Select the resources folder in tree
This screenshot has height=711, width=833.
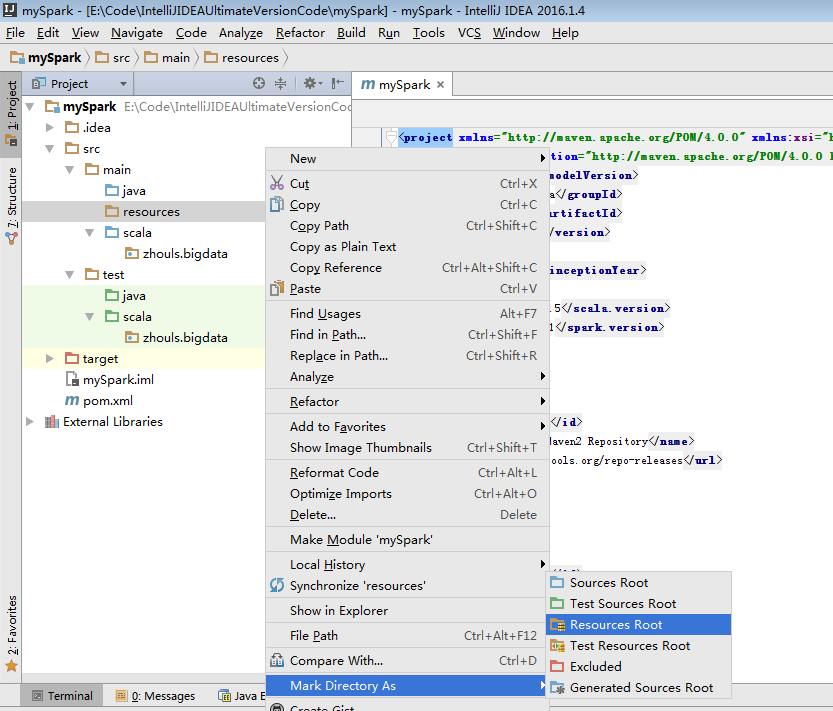point(143,211)
